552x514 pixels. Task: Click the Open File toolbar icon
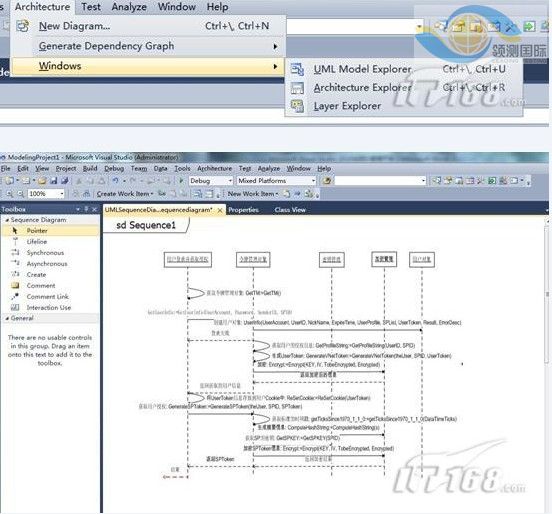(42, 181)
